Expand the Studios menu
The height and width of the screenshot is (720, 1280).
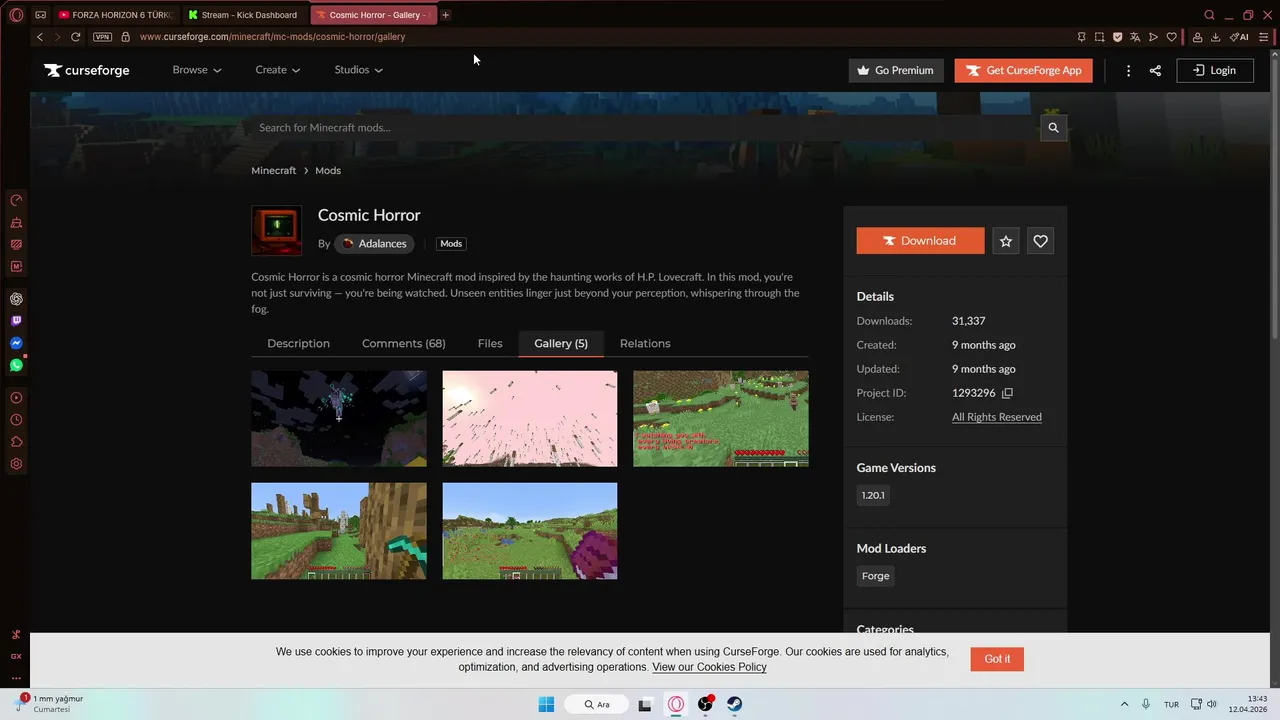359,70
